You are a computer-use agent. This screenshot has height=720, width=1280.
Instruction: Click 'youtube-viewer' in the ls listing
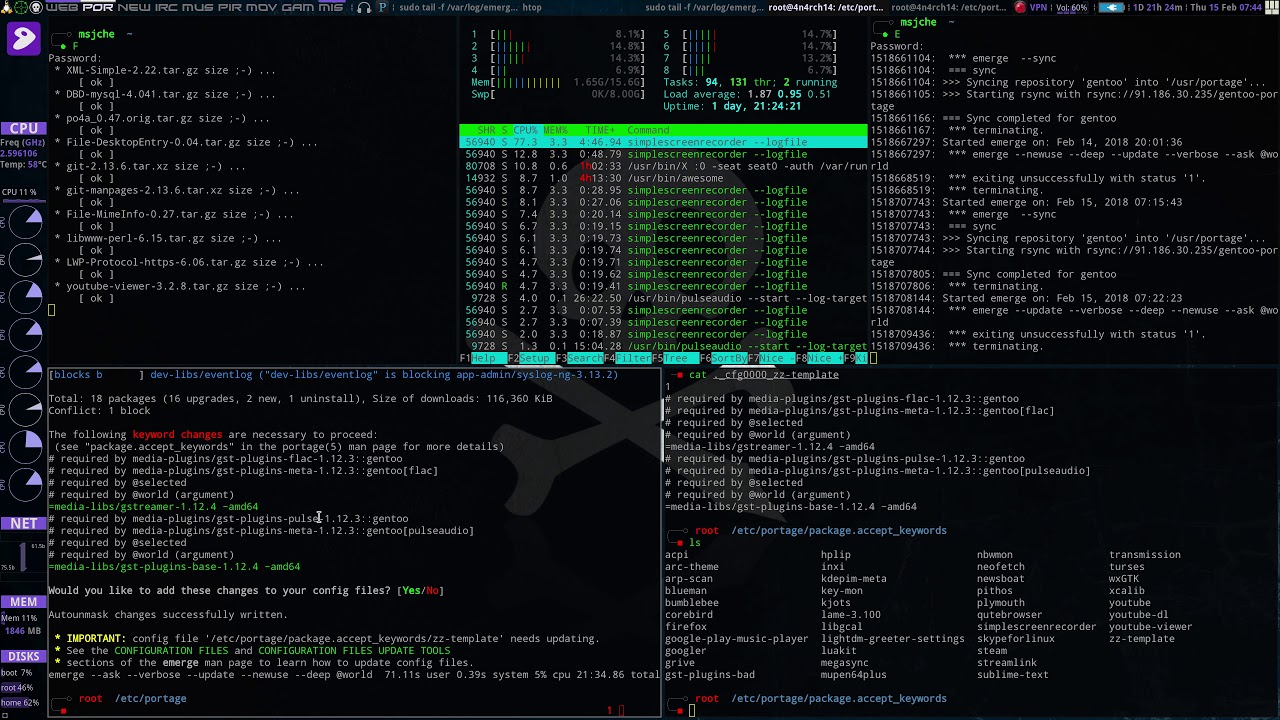(x=1150, y=626)
